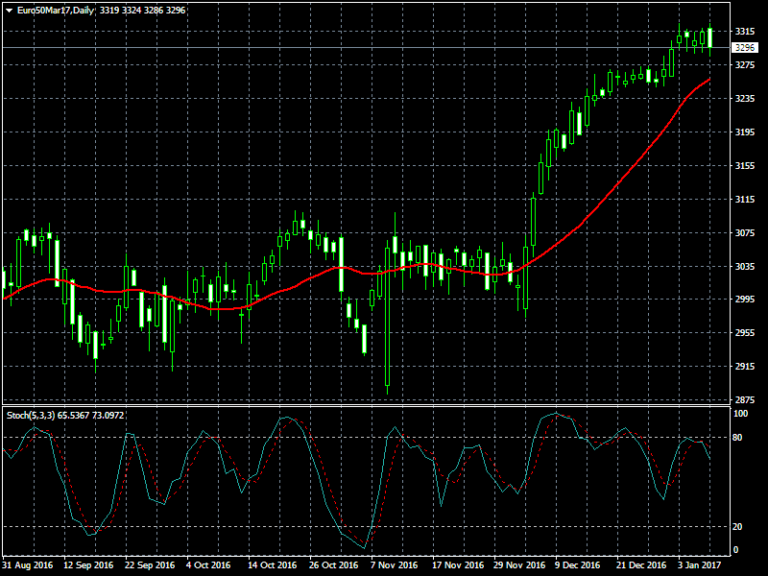Click the 22 Sep 2016 date label
Viewport: 768px width, 576px height.
[150, 565]
